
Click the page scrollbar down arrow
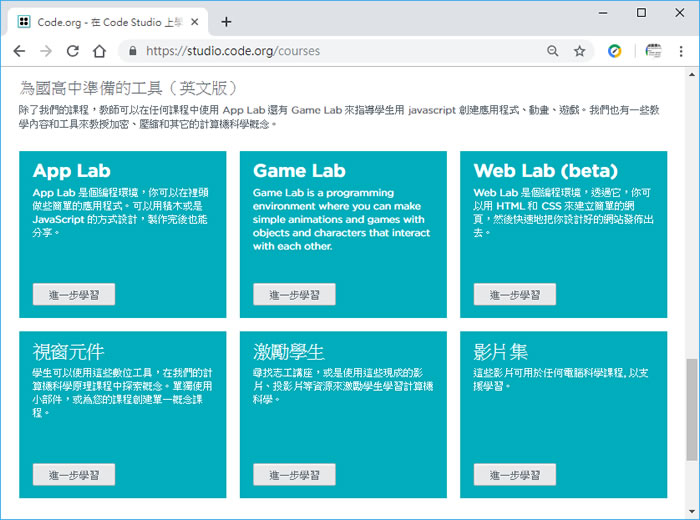tap(692, 512)
